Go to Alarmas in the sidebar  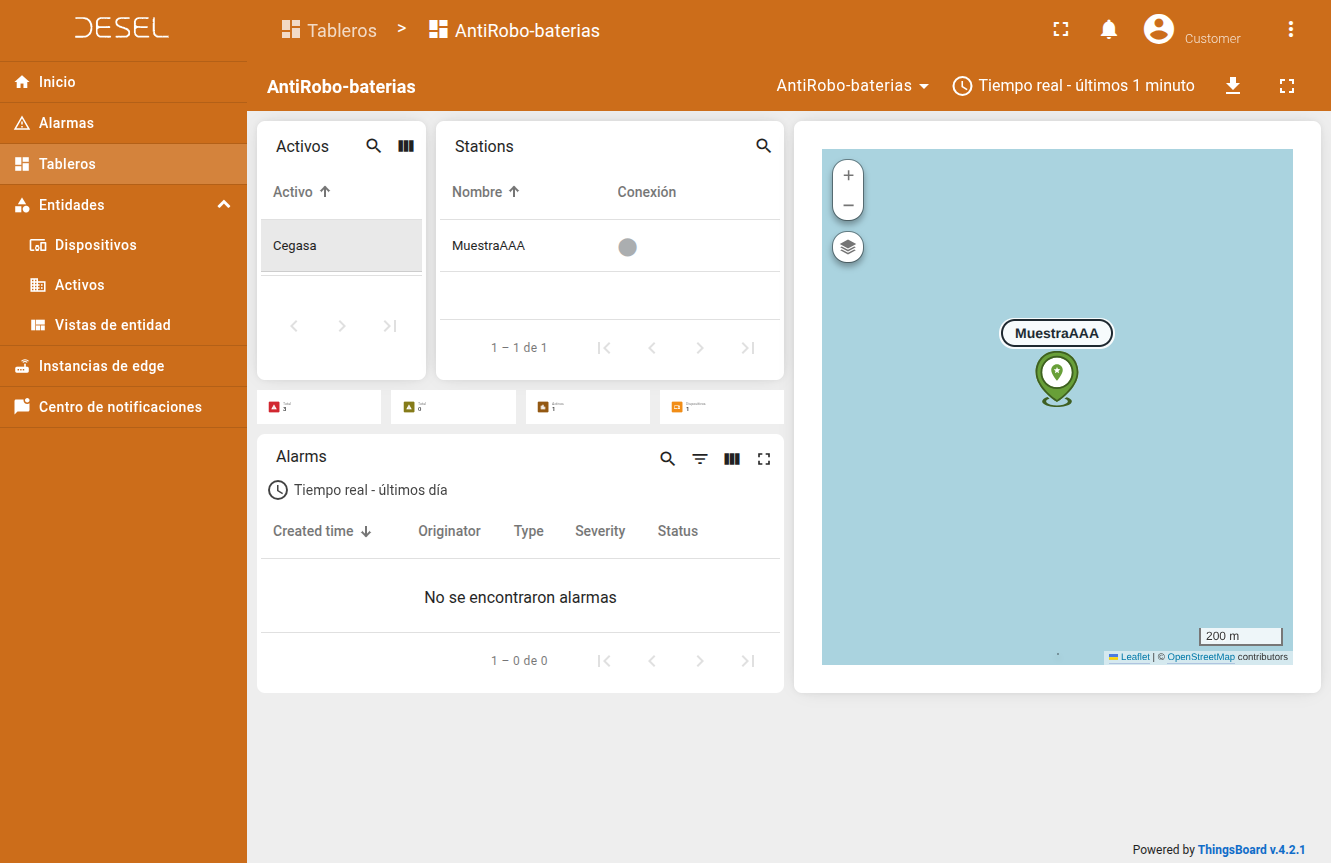(66, 123)
